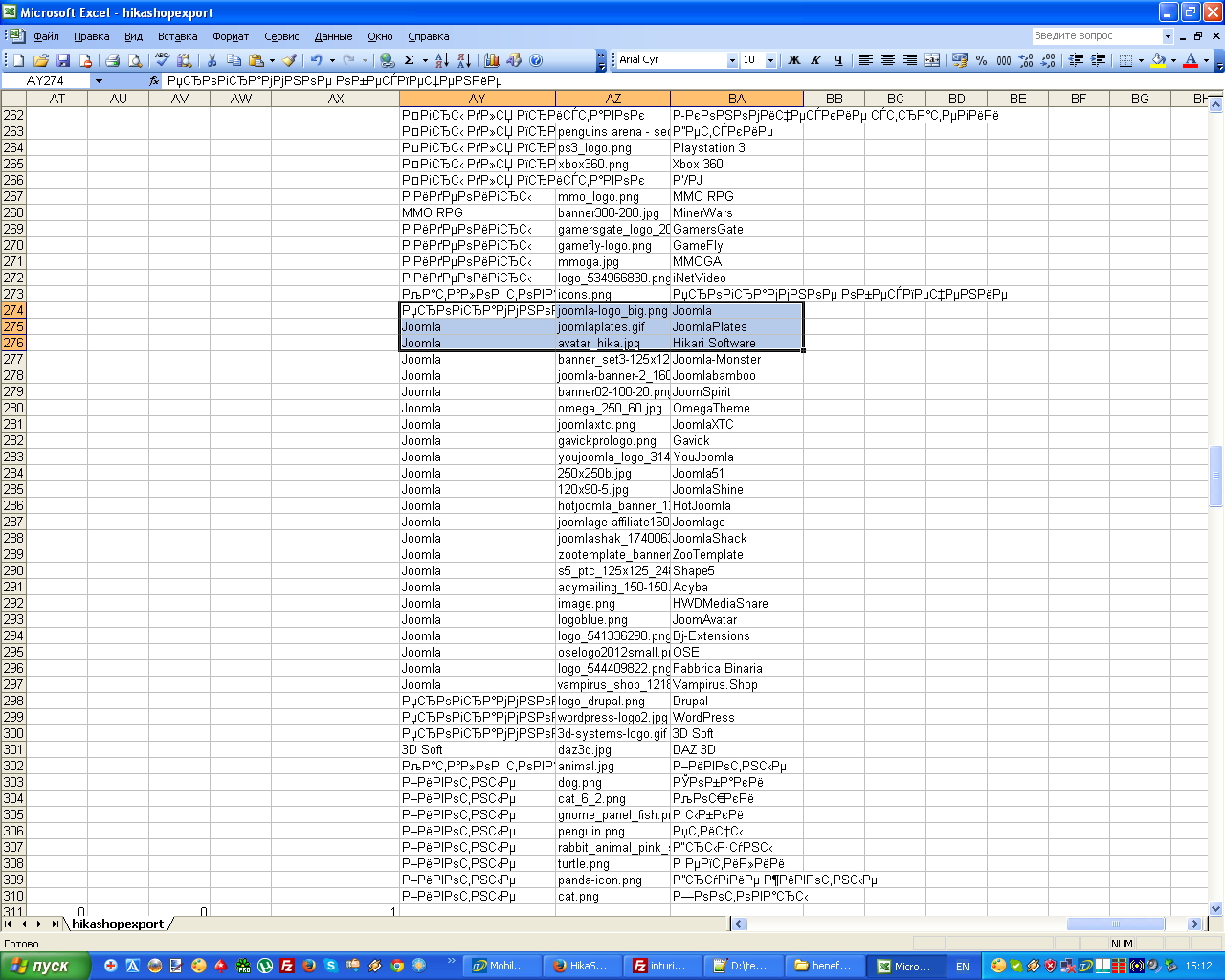The width and height of the screenshot is (1225, 980).
Task: Open Excel Help question mark icon
Action: click(536, 60)
